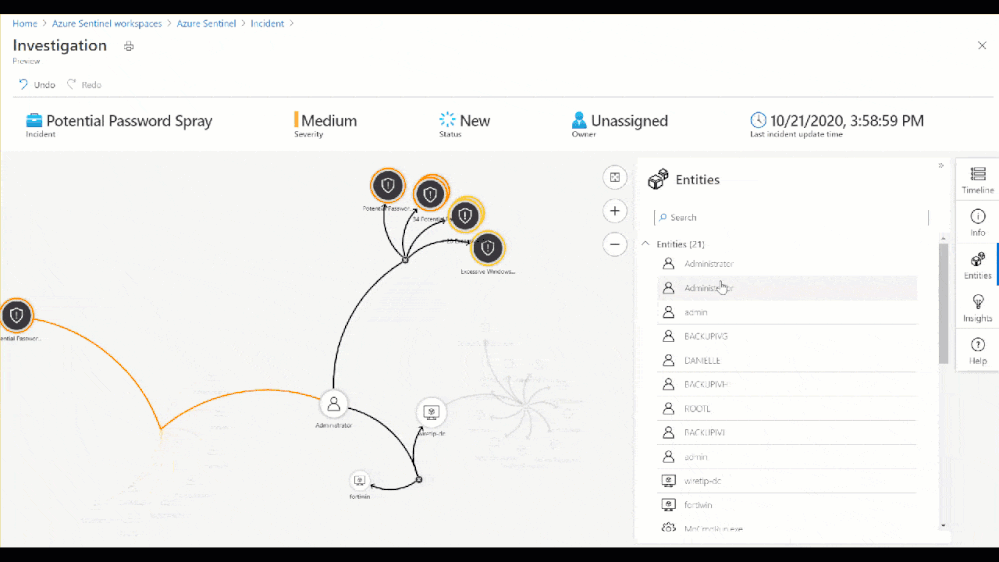
Task: Click the Redo button
Action: pos(84,84)
